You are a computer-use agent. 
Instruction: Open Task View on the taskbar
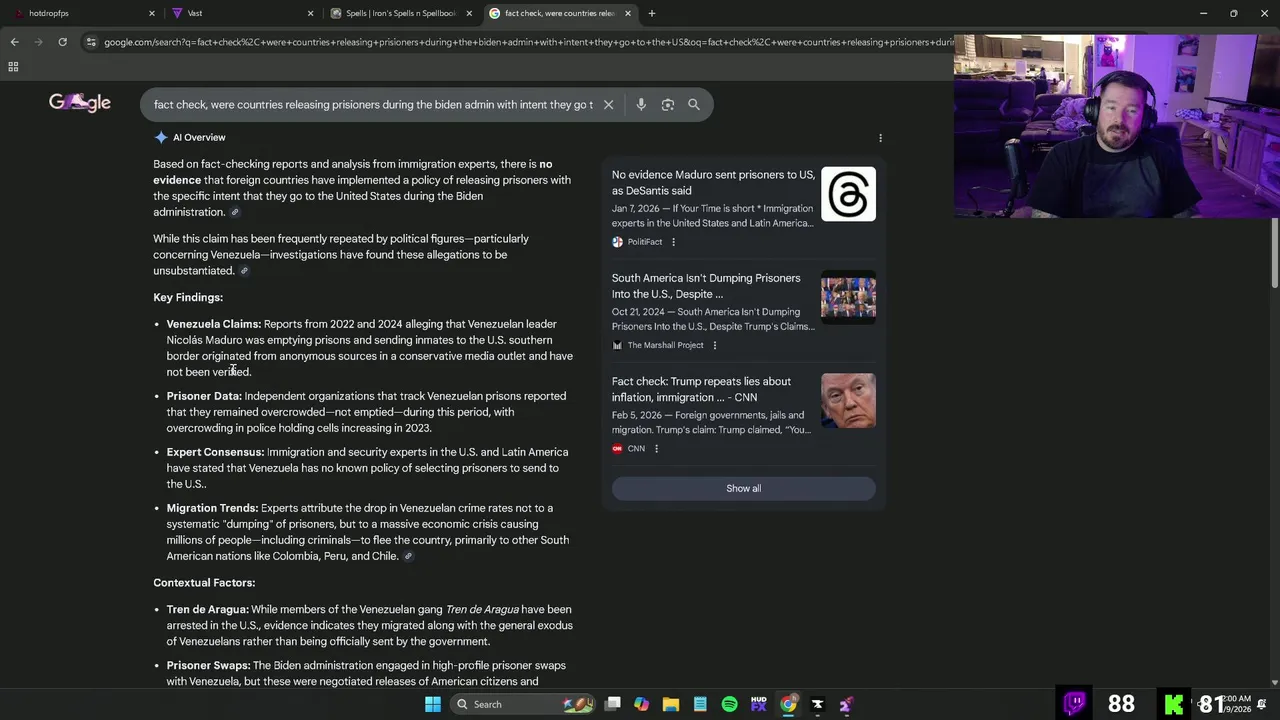tap(613, 704)
